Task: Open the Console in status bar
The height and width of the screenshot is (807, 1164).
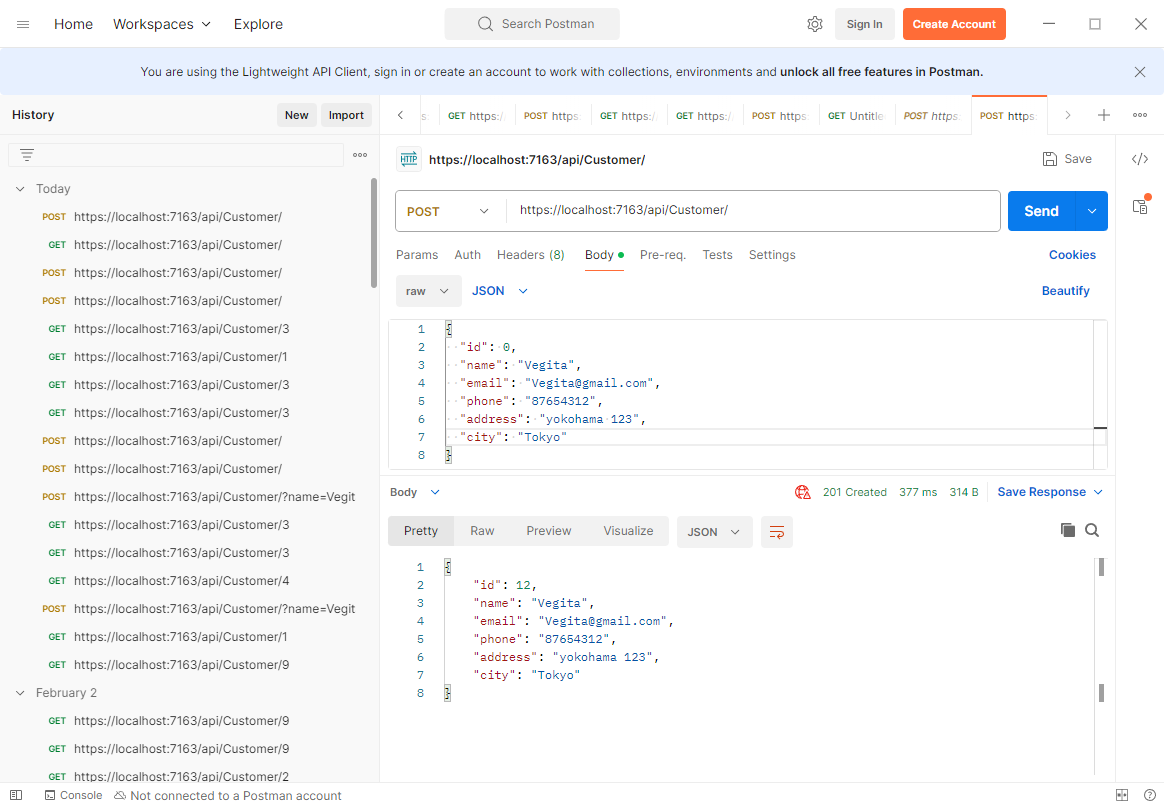Action: (x=72, y=796)
